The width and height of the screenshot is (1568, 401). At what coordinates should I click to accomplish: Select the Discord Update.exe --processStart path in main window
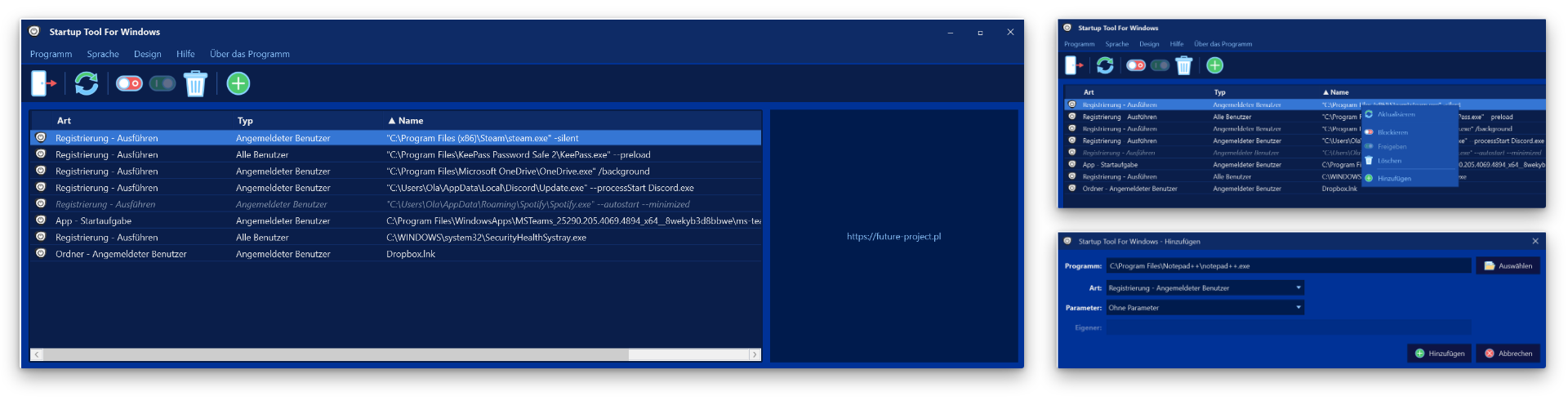point(540,187)
